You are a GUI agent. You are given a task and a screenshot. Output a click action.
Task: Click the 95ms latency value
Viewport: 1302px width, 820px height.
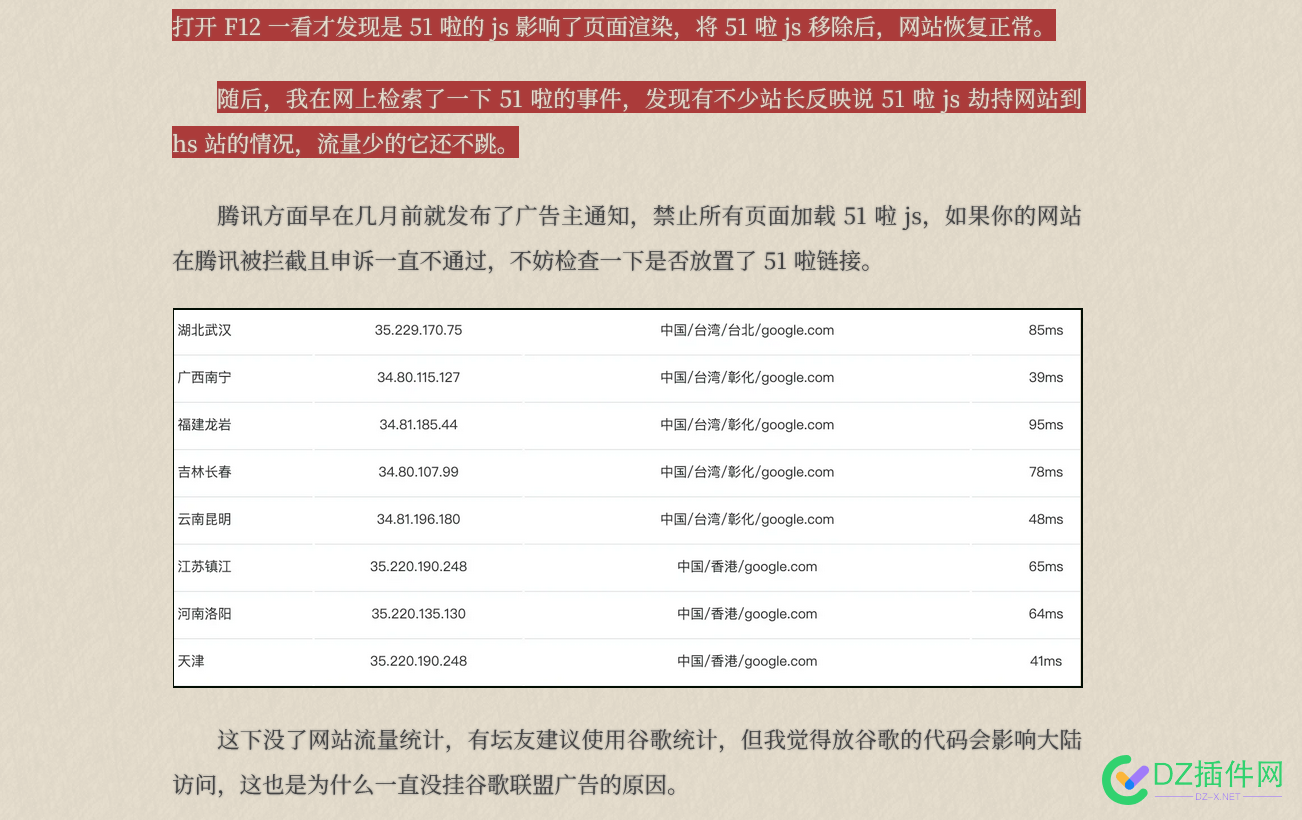click(x=1046, y=424)
